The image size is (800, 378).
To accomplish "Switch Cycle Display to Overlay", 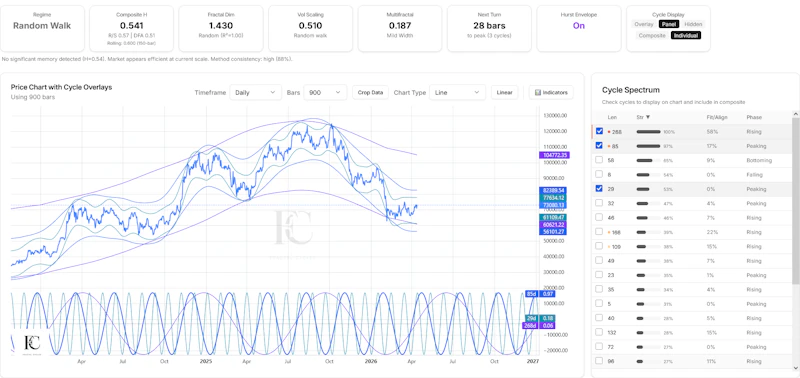I will pos(644,24).
